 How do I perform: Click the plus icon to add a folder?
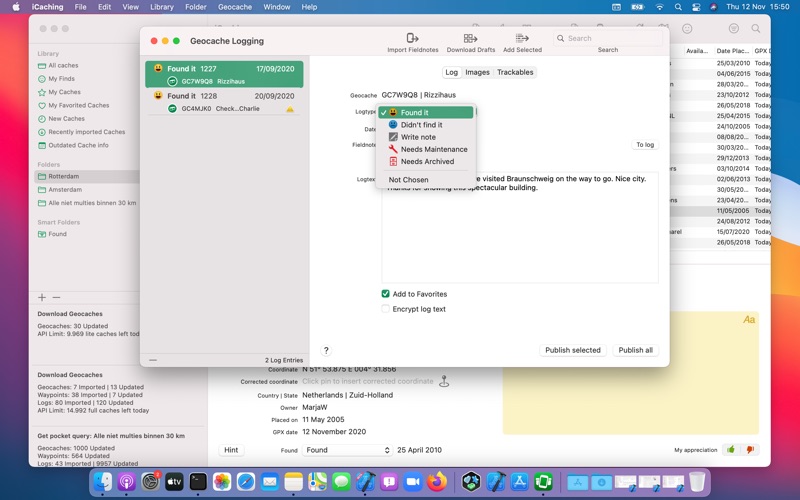[42, 297]
